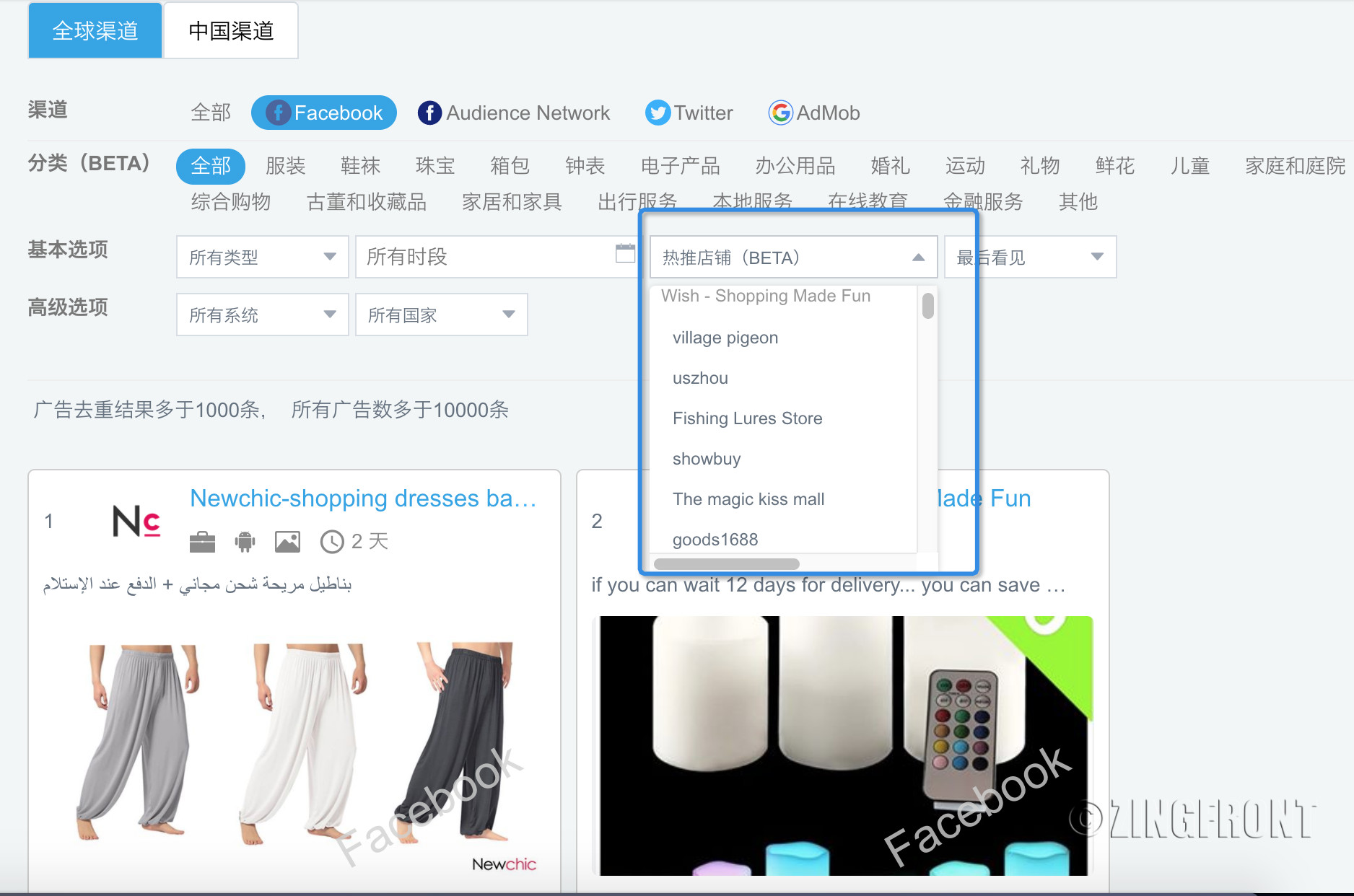Image resolution: width=1354 pixels, height=896 pixels.
Task: Click the 所有时段 date field
Action: pos(498,257)
